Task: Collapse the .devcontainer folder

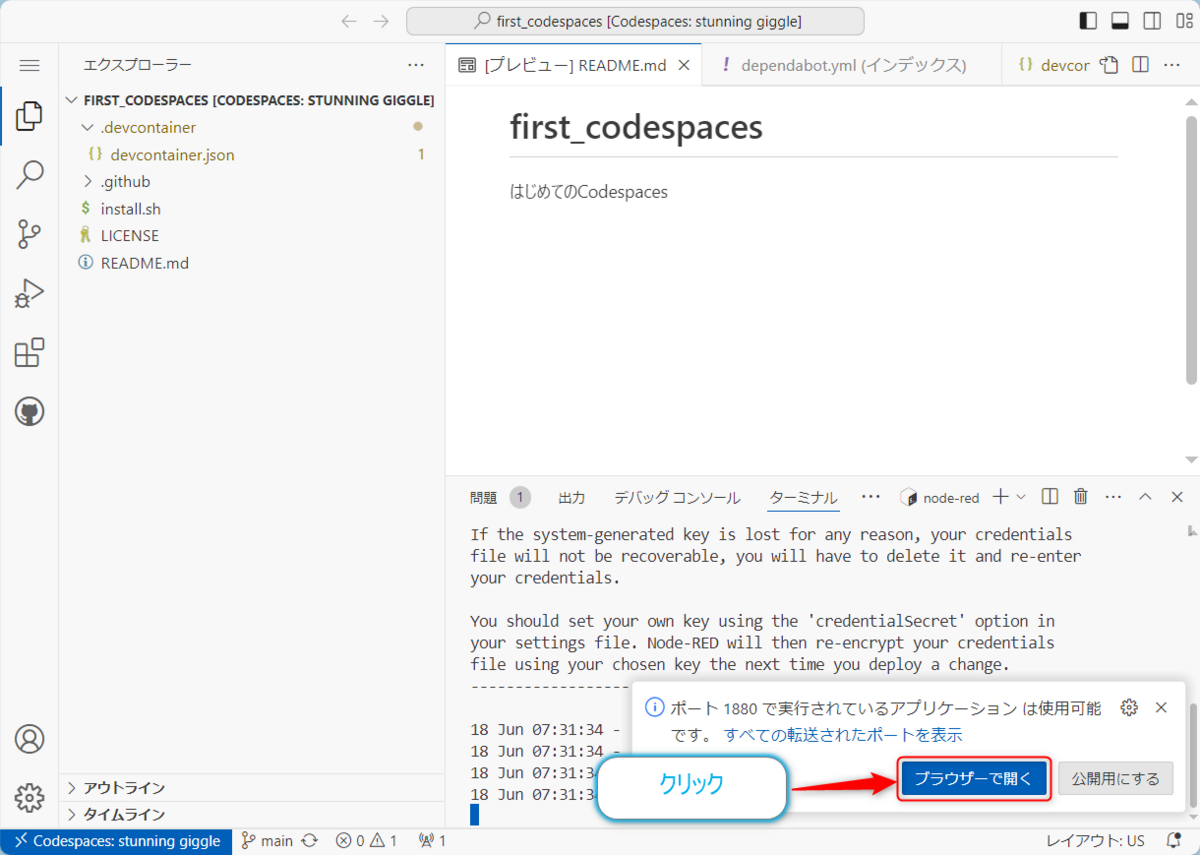Action: coord(86,128)
